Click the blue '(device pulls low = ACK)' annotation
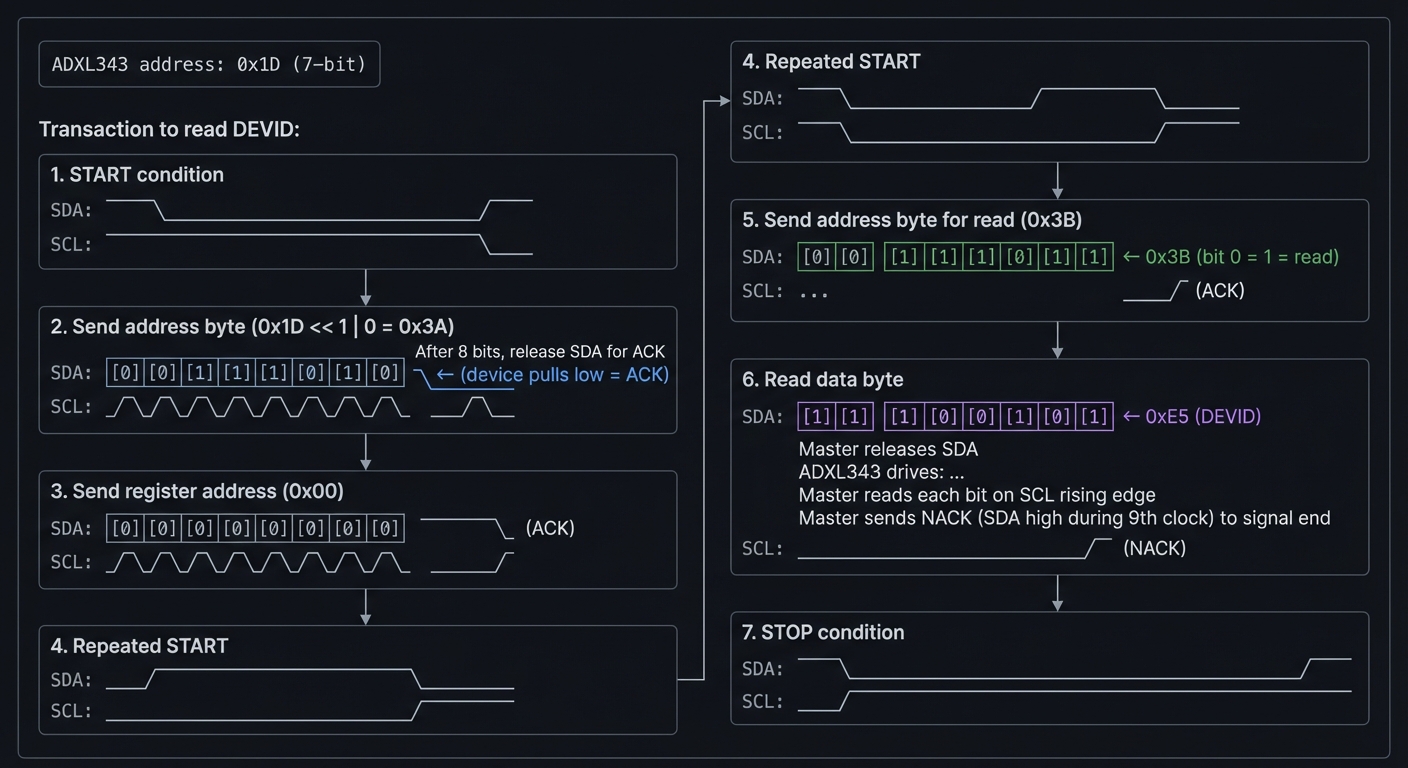Screen dimensions: 1408x768 (x=553, y=375)
